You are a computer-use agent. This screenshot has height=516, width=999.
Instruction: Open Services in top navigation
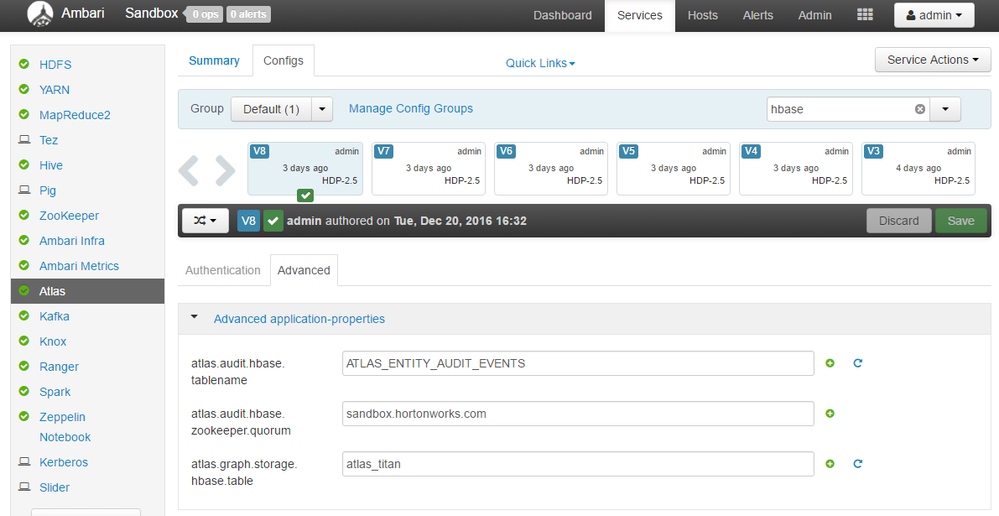(640, 15)
